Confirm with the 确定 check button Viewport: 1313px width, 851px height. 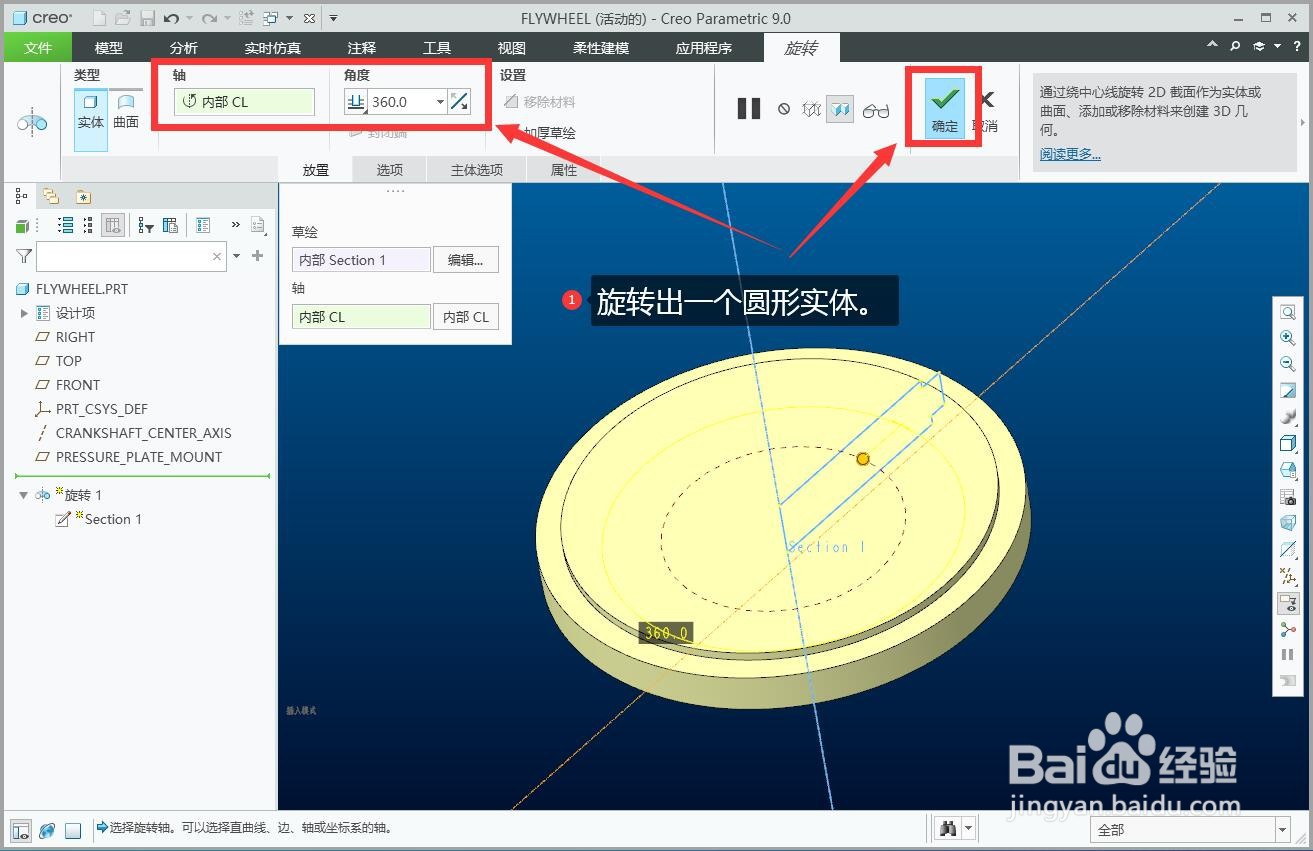(944, 107)
